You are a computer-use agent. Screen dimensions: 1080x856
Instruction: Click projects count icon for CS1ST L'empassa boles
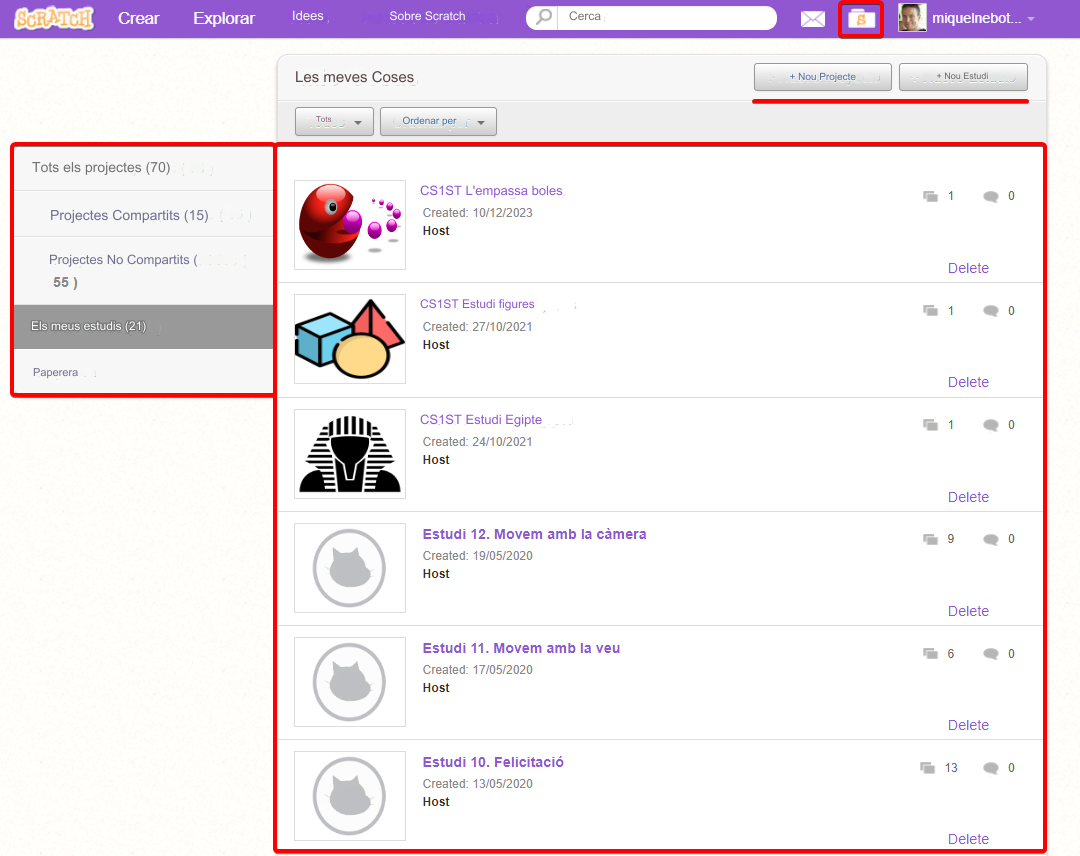point(930,197)
